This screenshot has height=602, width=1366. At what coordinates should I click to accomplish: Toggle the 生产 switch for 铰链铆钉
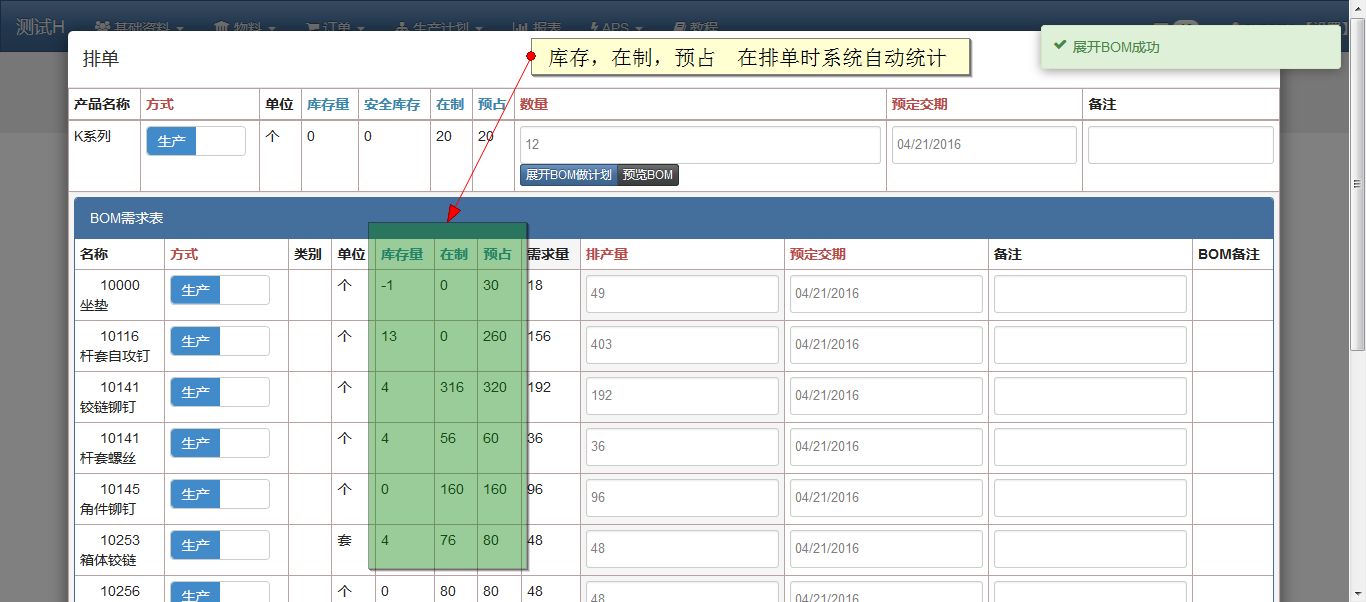tap(220, 393)
